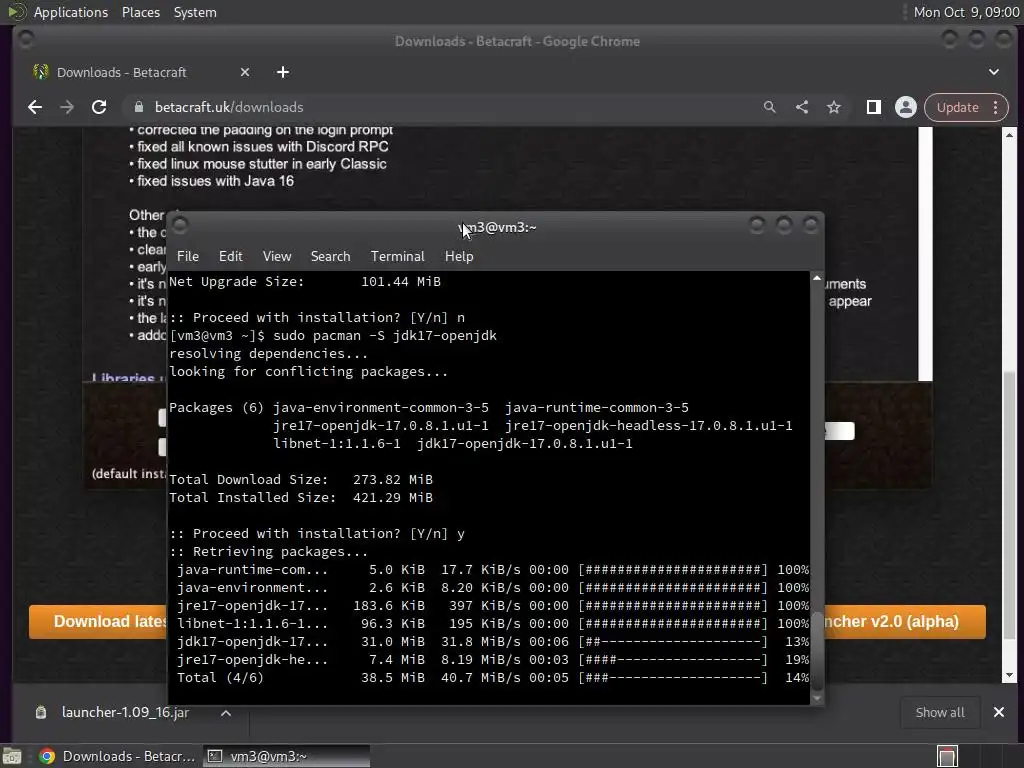Bookmark this page with star icon
The width and height of the screenshot is (1024, 768).
coord(834,107)
